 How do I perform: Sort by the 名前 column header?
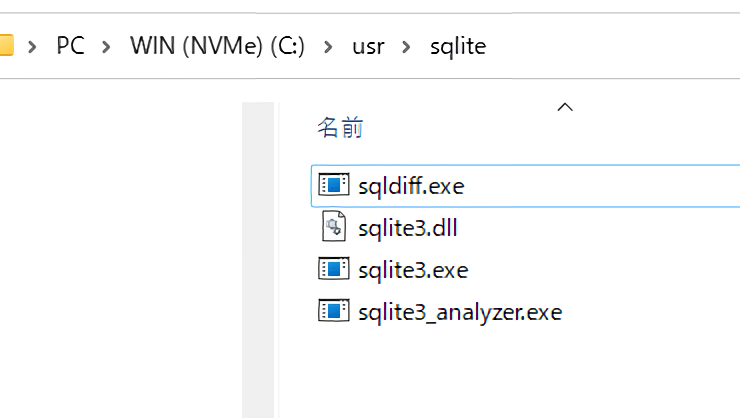pos(340,128)
